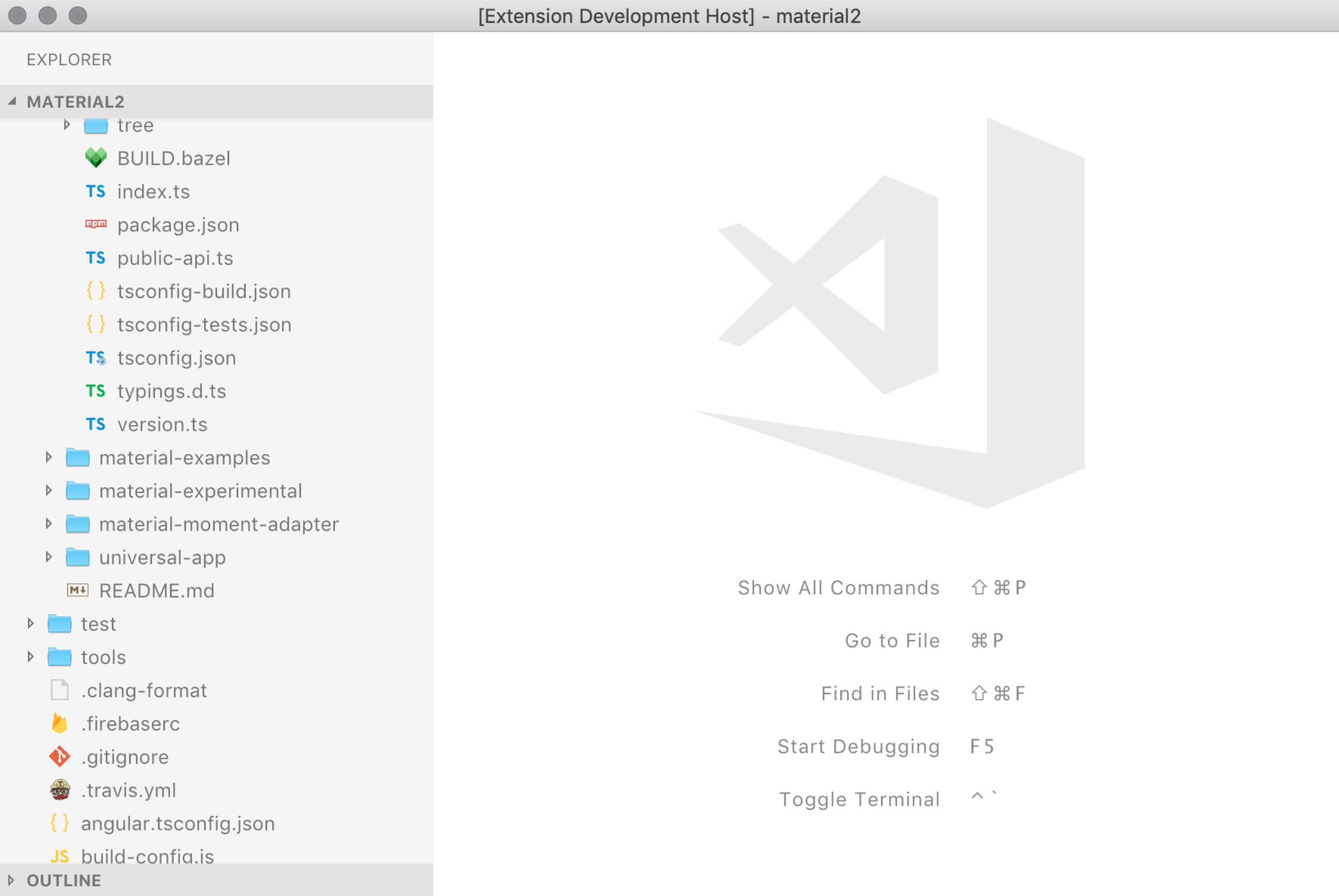
Task: Expand the tools folder arrow
Action: pos(30,657)
